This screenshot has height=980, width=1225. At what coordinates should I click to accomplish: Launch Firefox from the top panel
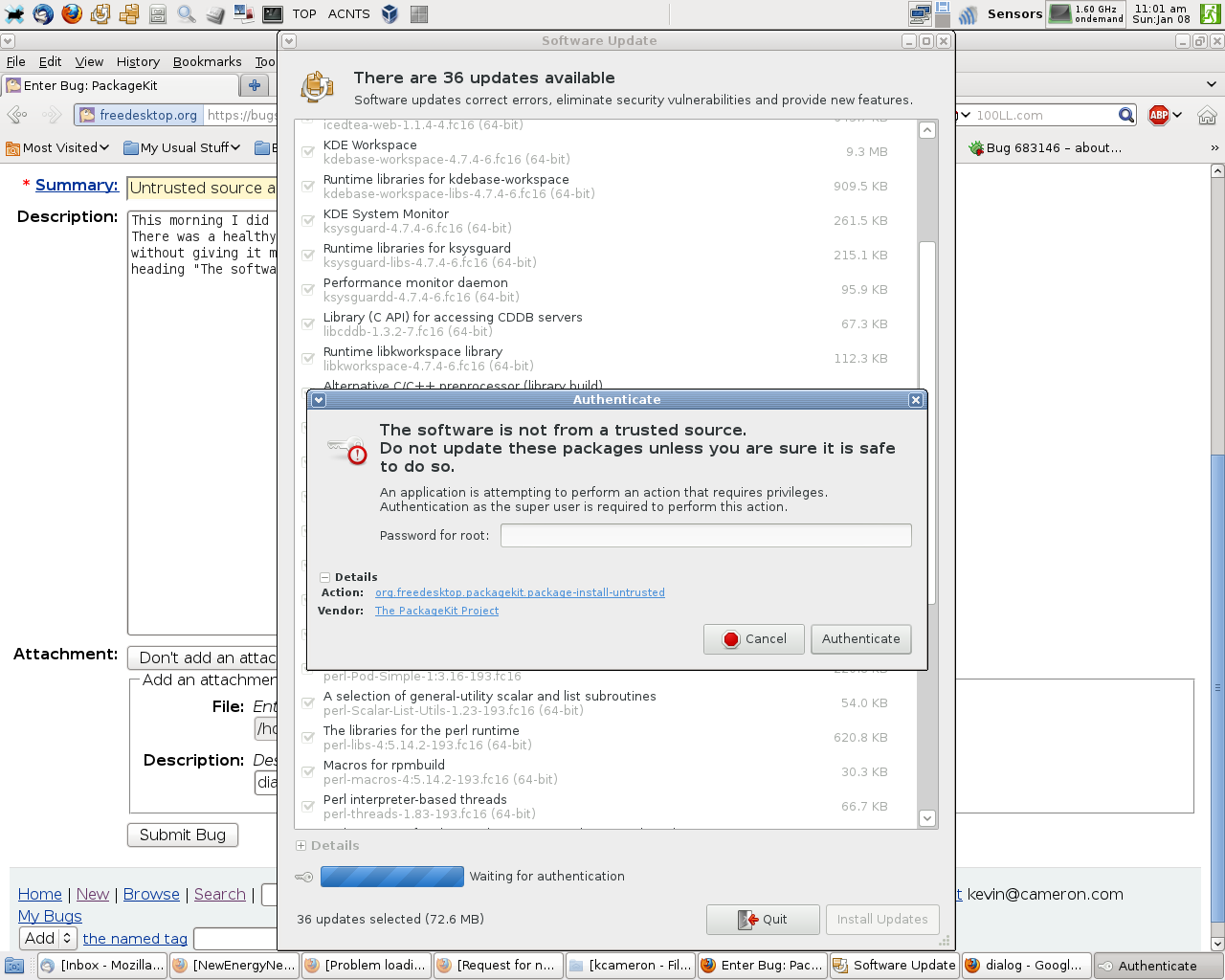pyautogui.click(x=72, y=13)
